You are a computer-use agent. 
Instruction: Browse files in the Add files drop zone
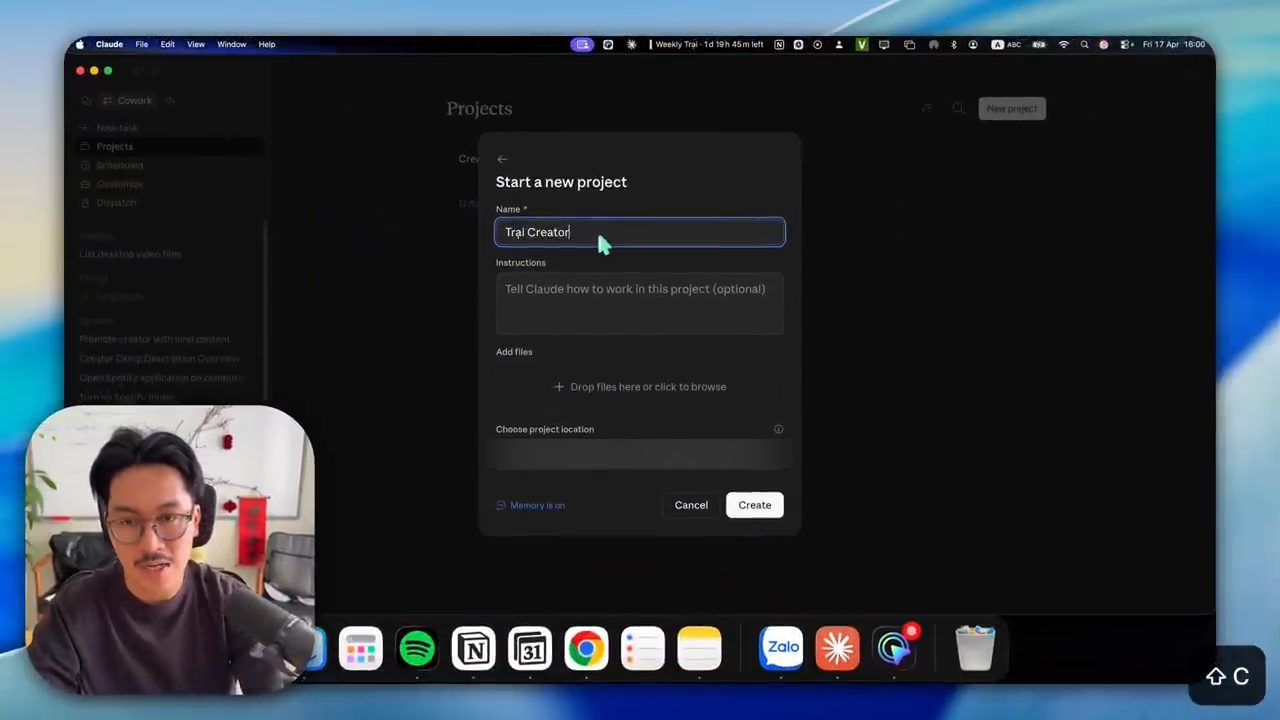point(640,387)
